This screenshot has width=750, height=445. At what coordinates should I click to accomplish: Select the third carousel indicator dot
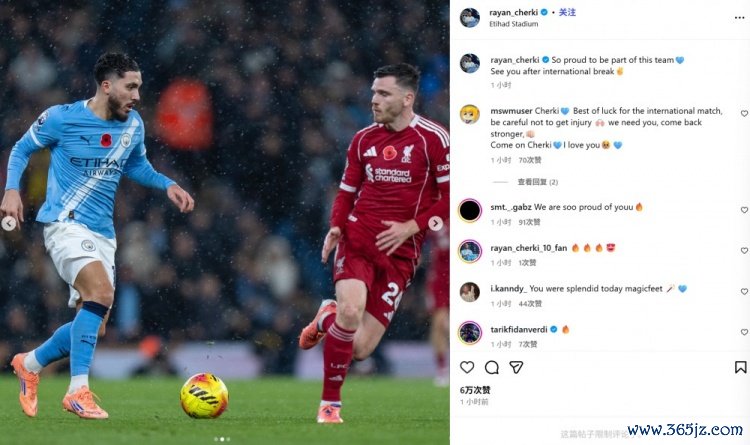pos(228,439)
